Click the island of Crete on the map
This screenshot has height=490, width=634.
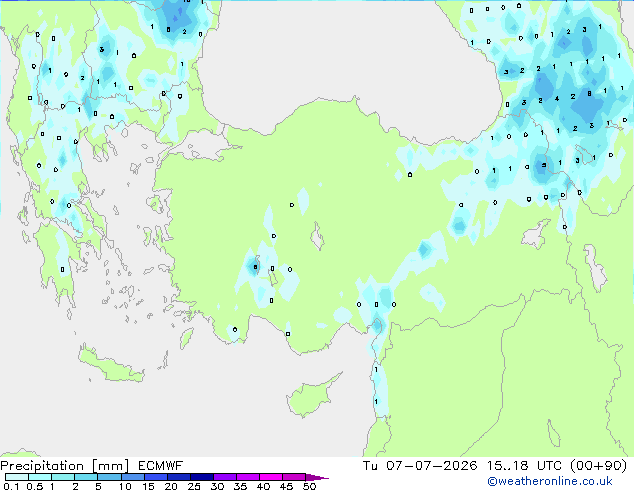click(110, 365)
